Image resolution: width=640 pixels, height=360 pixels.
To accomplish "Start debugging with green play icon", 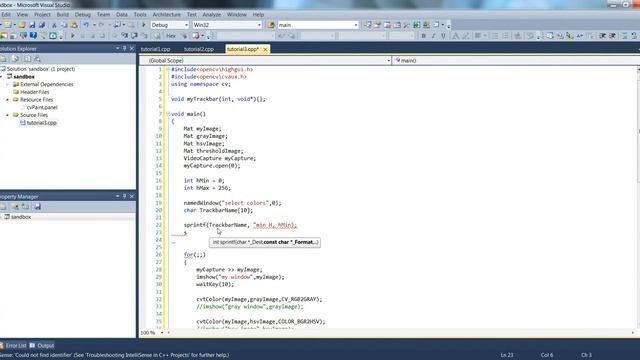I will point(144,25).
